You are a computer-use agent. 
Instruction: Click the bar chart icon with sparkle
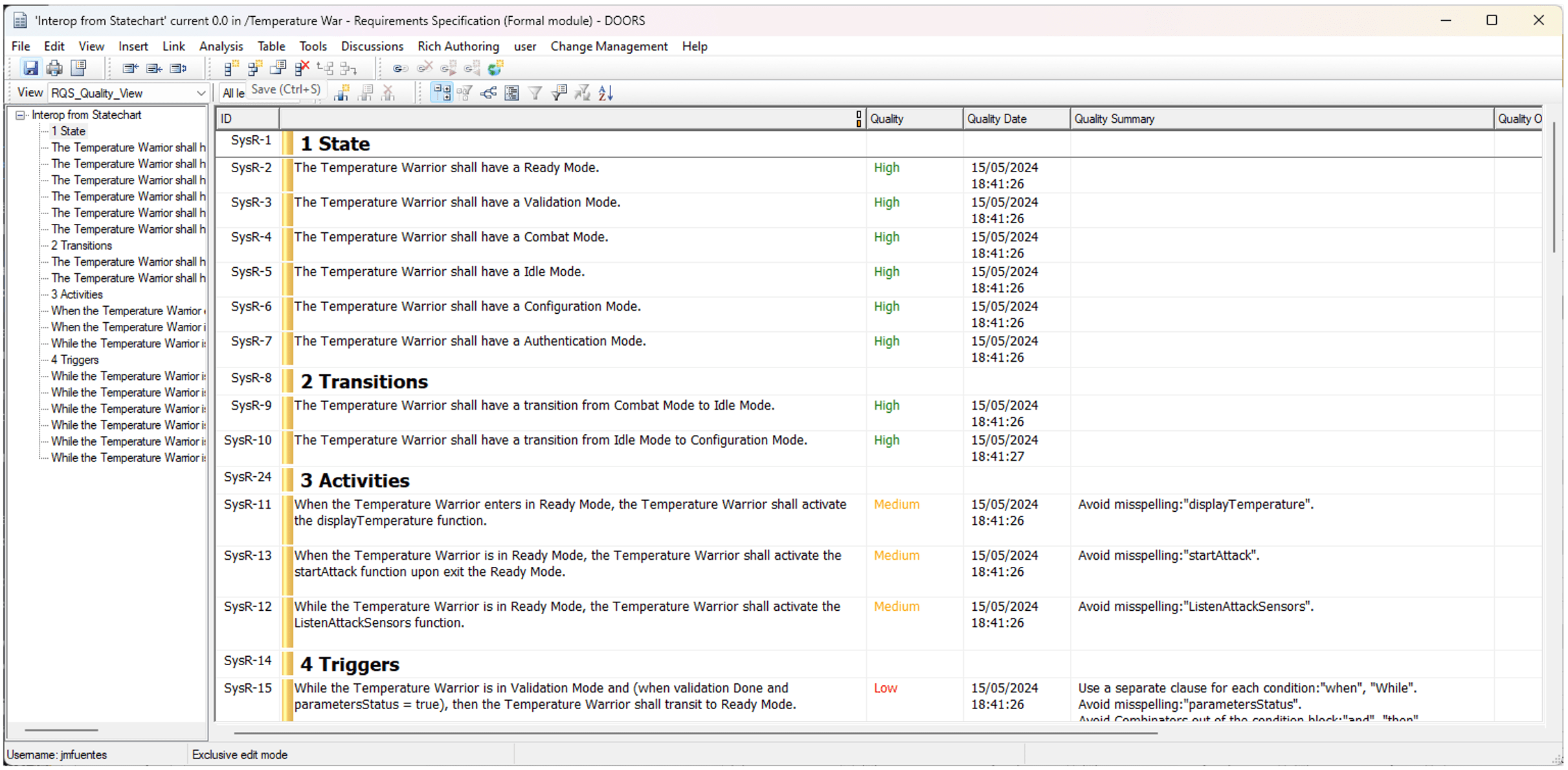click(342, 93)
